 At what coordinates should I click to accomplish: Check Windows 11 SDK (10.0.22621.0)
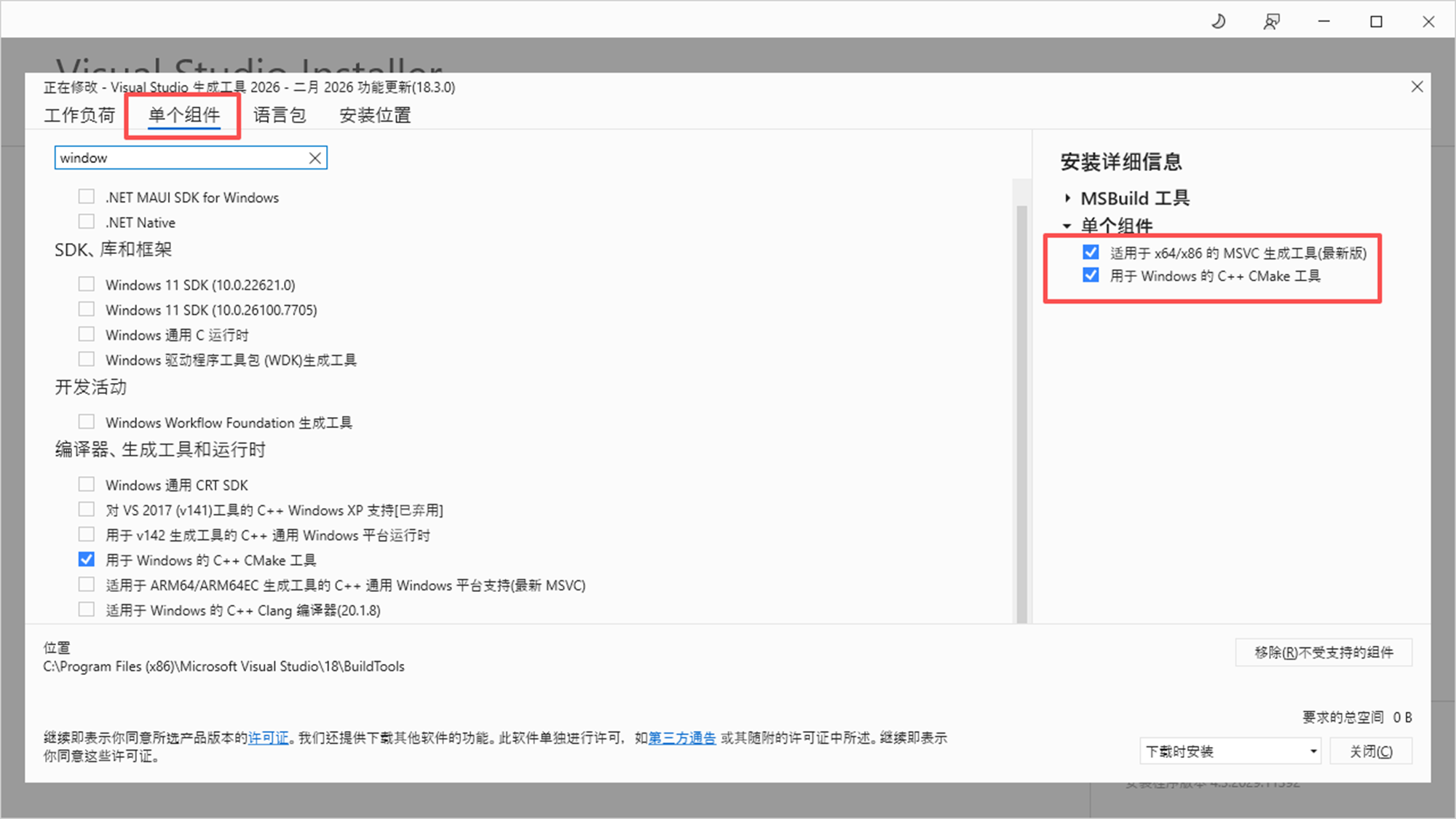pyautogui.click(x=87, y=284)
